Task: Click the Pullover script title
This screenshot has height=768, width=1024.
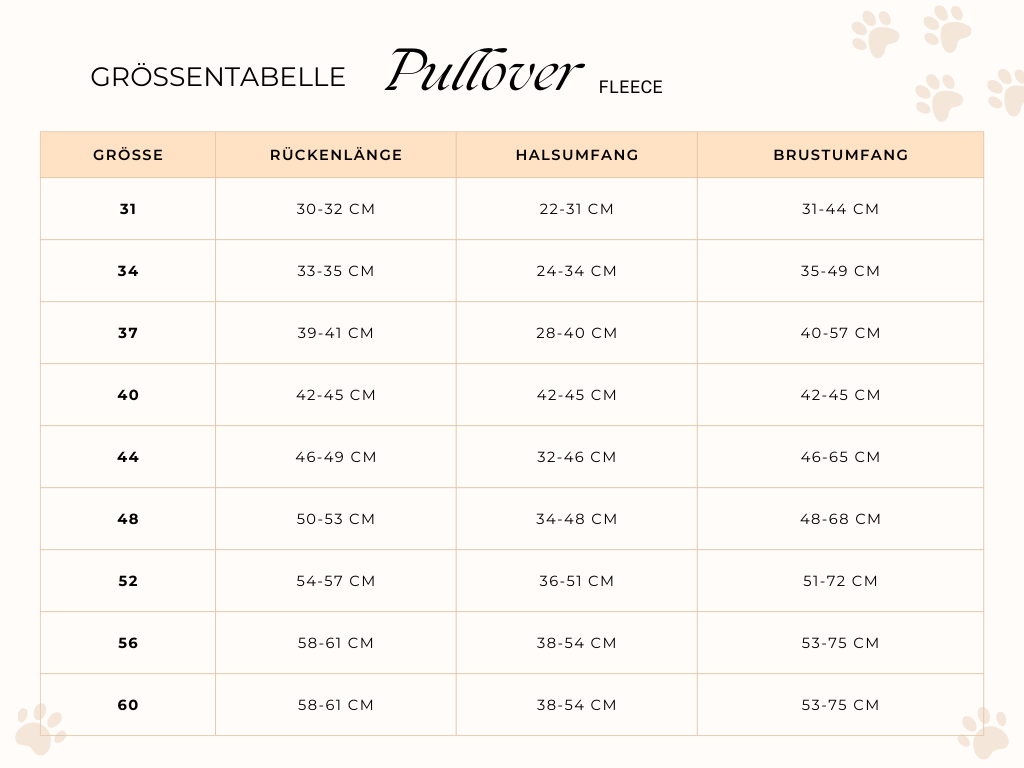Action: (x=484, y=70)
